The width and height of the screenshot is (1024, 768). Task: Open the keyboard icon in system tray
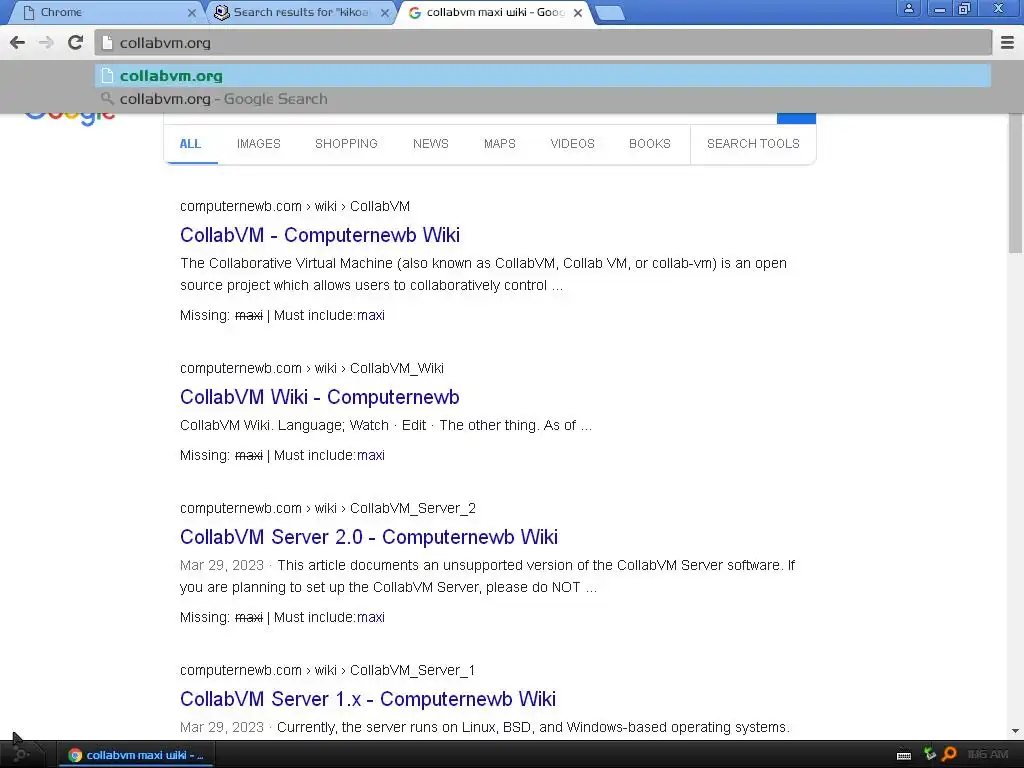click(x=904, y=756)
